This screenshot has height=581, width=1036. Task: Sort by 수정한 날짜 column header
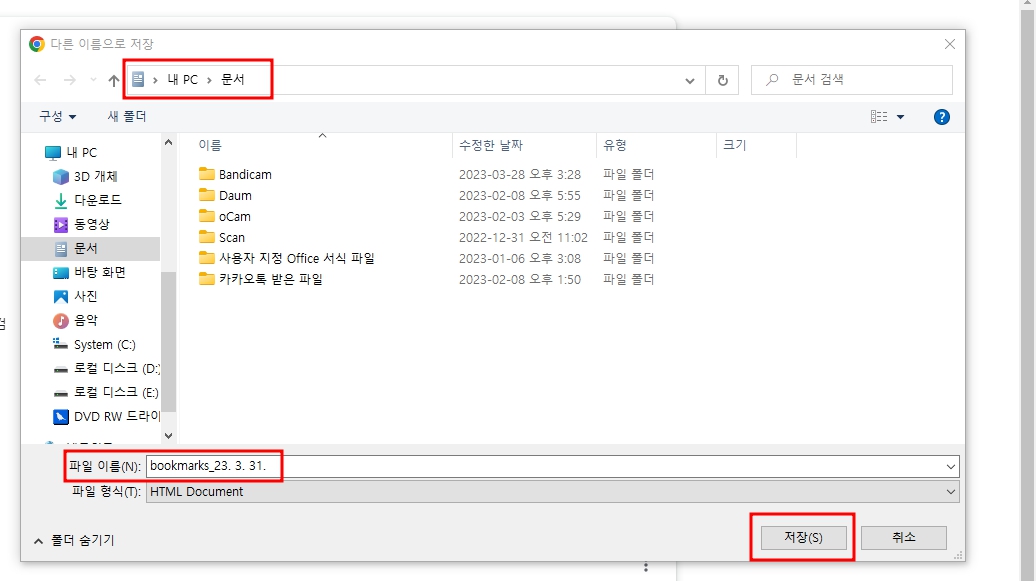click(491, 145)
